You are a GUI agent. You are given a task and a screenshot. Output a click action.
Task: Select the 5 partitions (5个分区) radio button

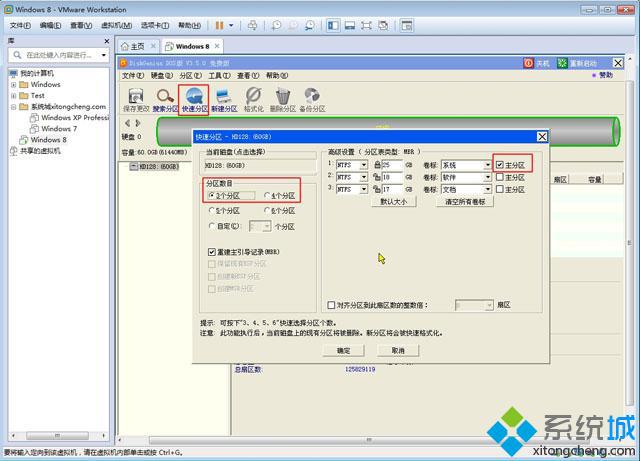pyautogui.click(x=211, y=211)
